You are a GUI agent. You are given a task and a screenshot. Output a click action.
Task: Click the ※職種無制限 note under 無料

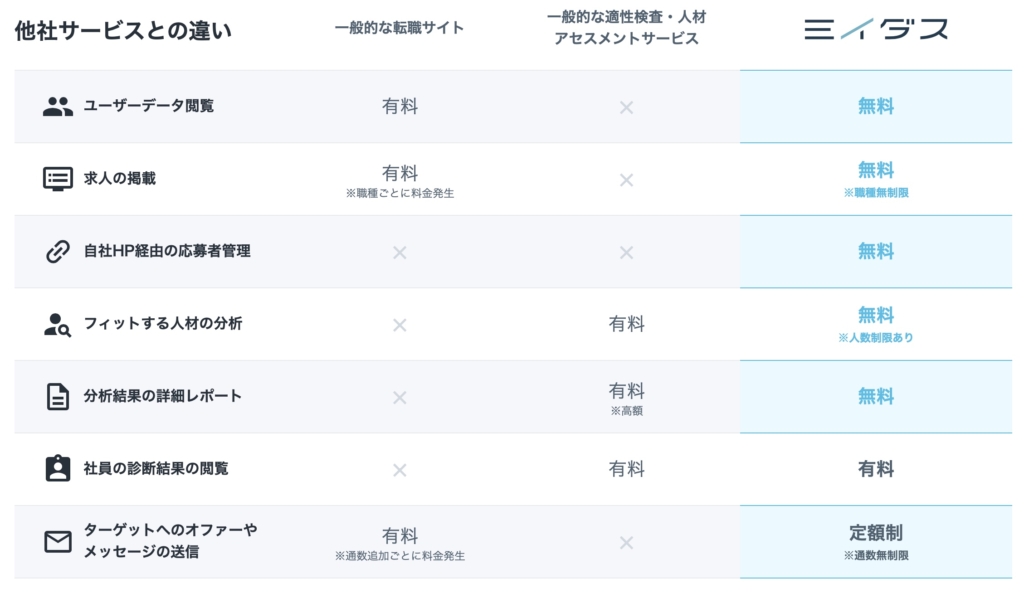pos(876,193)
